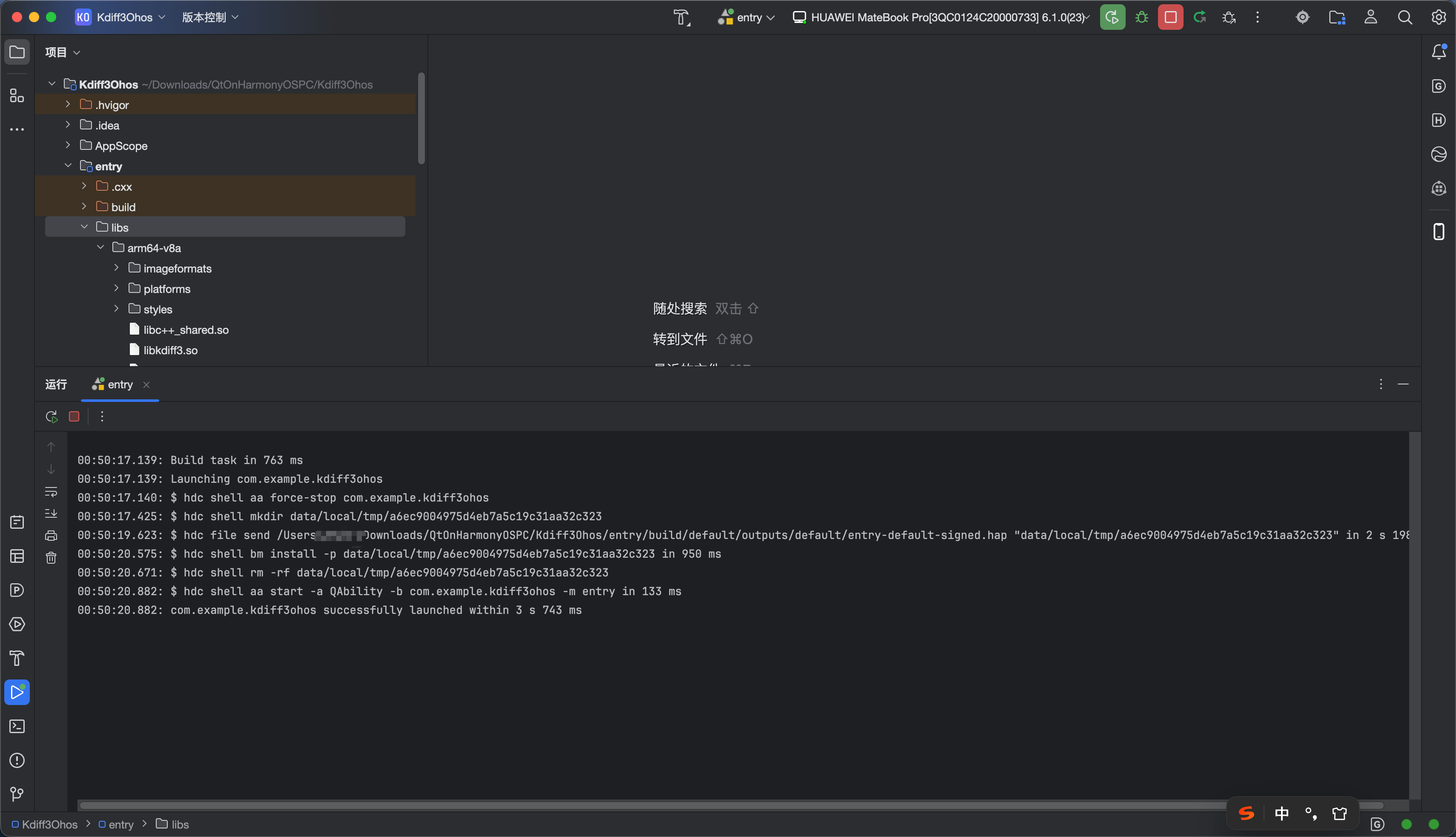The height and width of the screenshot is (837, 1456).
Task: Stop the running app from the top toolbar
Action: tap(1170, 17)
